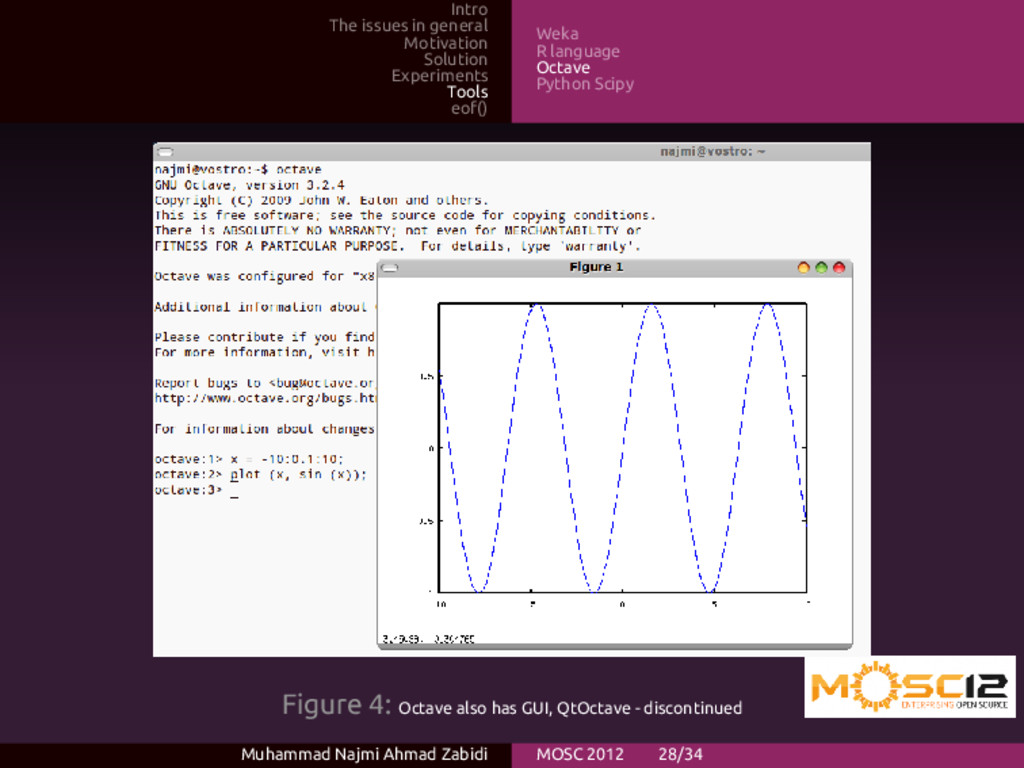Viewport: 1024px width, 768px height.
Task: Click the Figure 1 window menu button
Action: click(389, 268)
